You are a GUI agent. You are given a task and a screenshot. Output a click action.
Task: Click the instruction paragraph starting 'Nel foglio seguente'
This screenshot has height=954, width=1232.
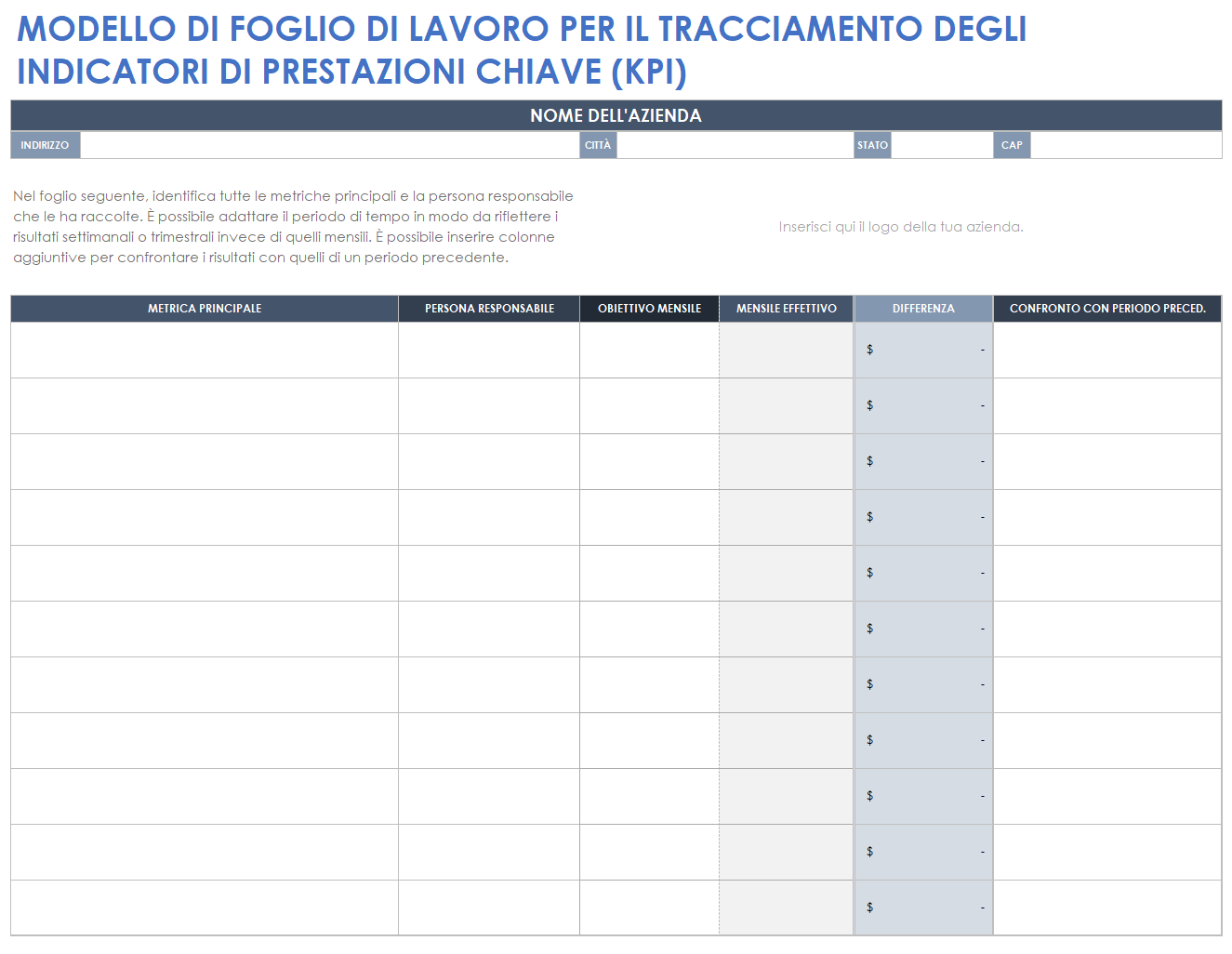[293, 227]
